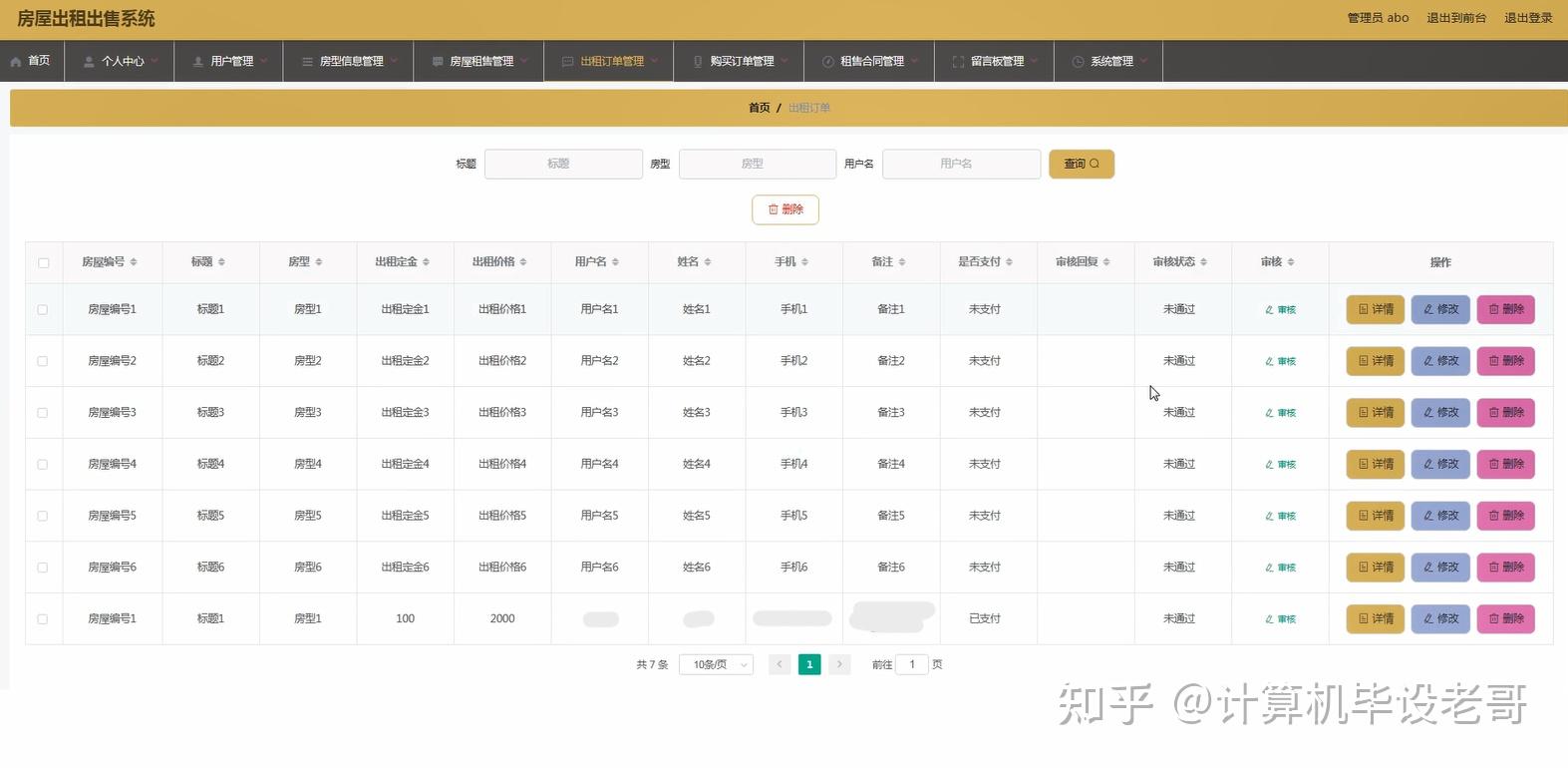Sort table by 用户名 column arrows
The height and width of the screenshot is (768, 1568).
coord(615,262)
